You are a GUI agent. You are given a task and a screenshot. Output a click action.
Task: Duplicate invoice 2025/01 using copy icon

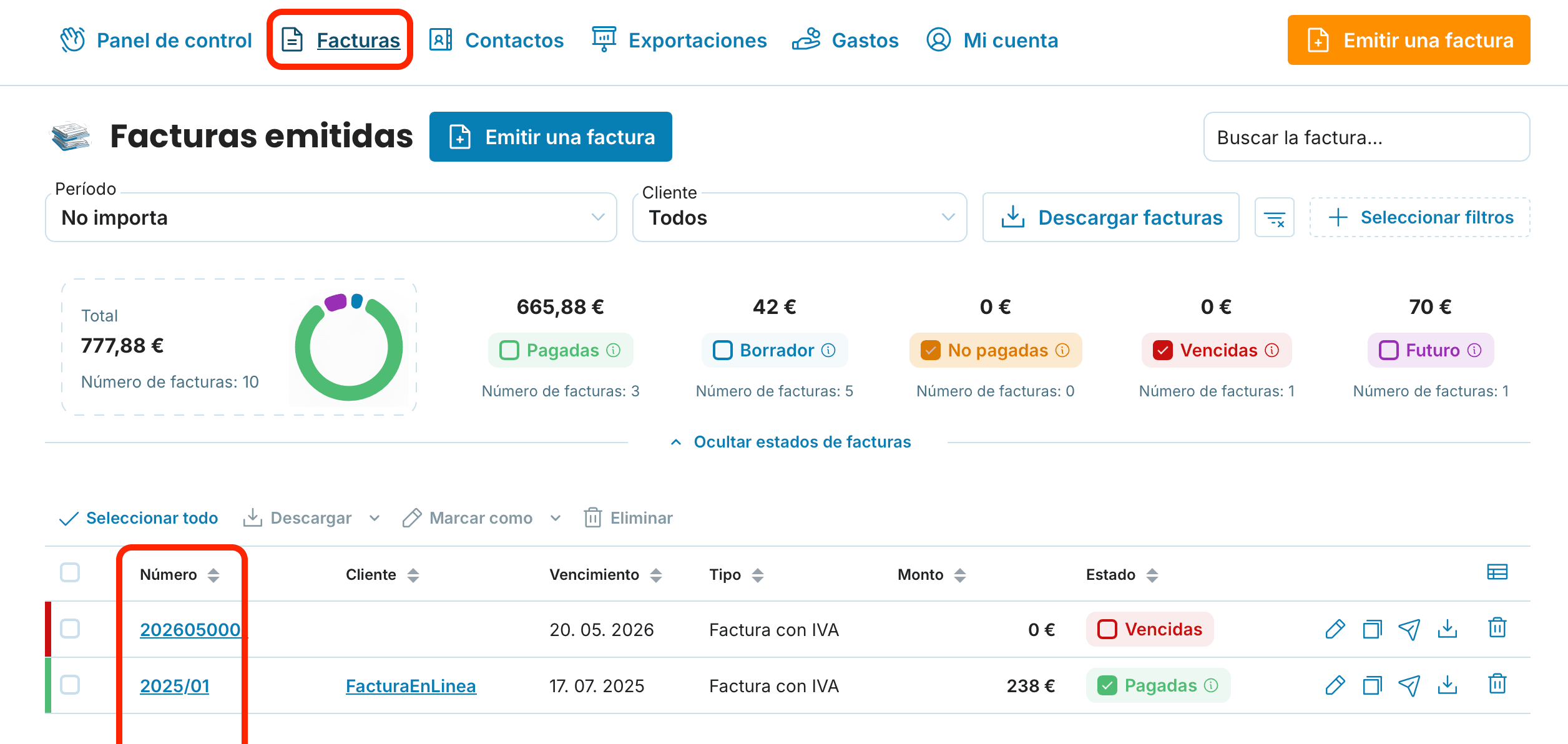tap(1372, 685)
